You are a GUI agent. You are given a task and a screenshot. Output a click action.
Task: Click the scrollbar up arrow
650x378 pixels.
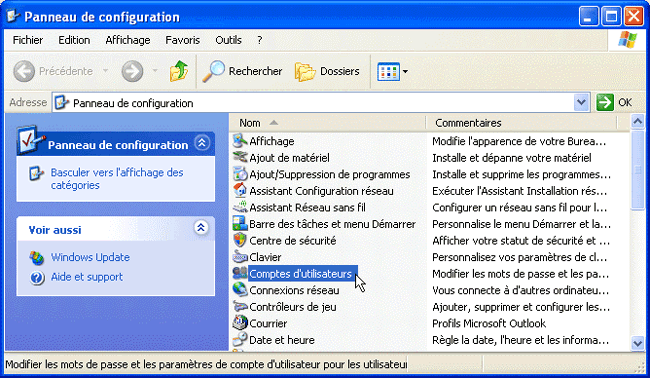[x=637, y=121]
